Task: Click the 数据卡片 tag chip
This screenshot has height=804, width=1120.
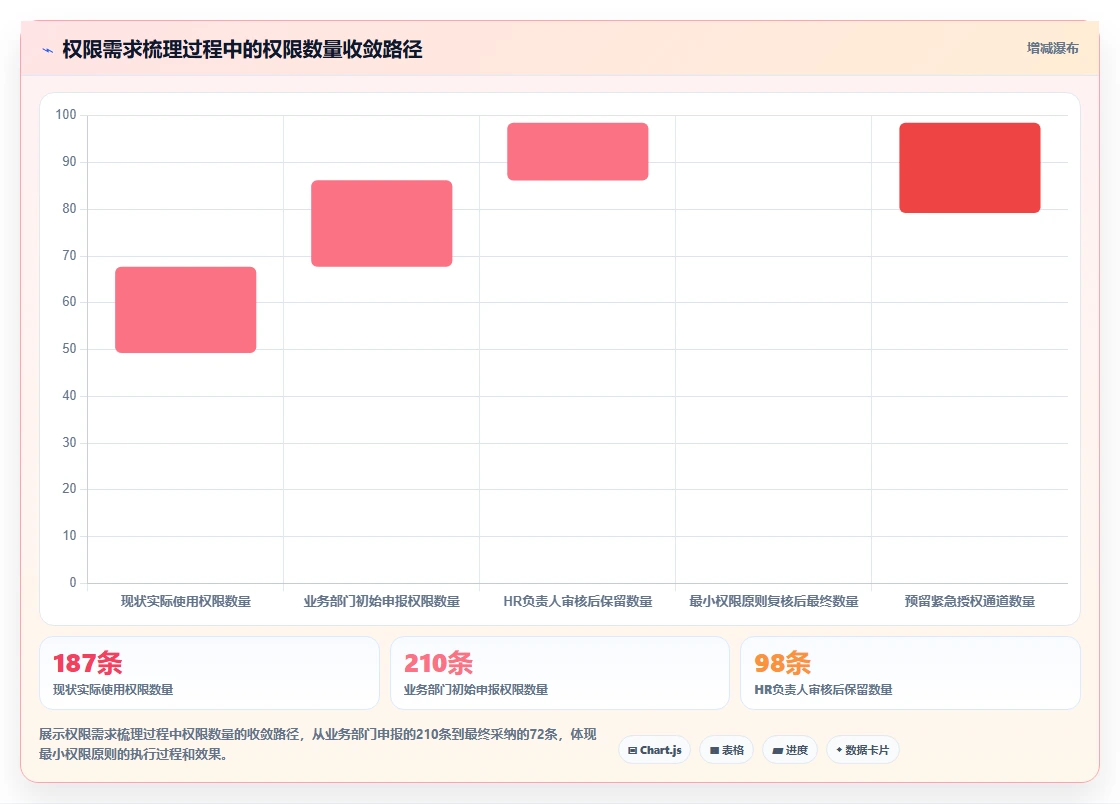Action: [x=862, y=750]
